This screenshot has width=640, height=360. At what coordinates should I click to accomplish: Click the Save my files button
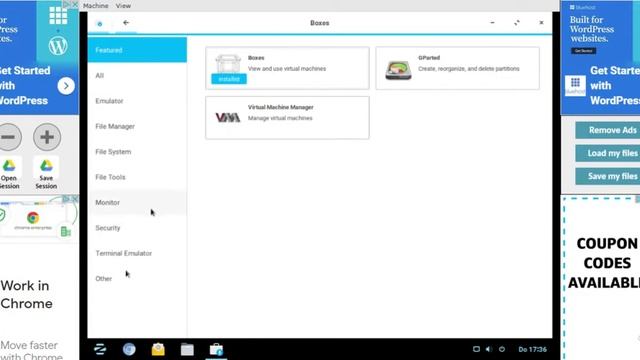tap(608, 176)
